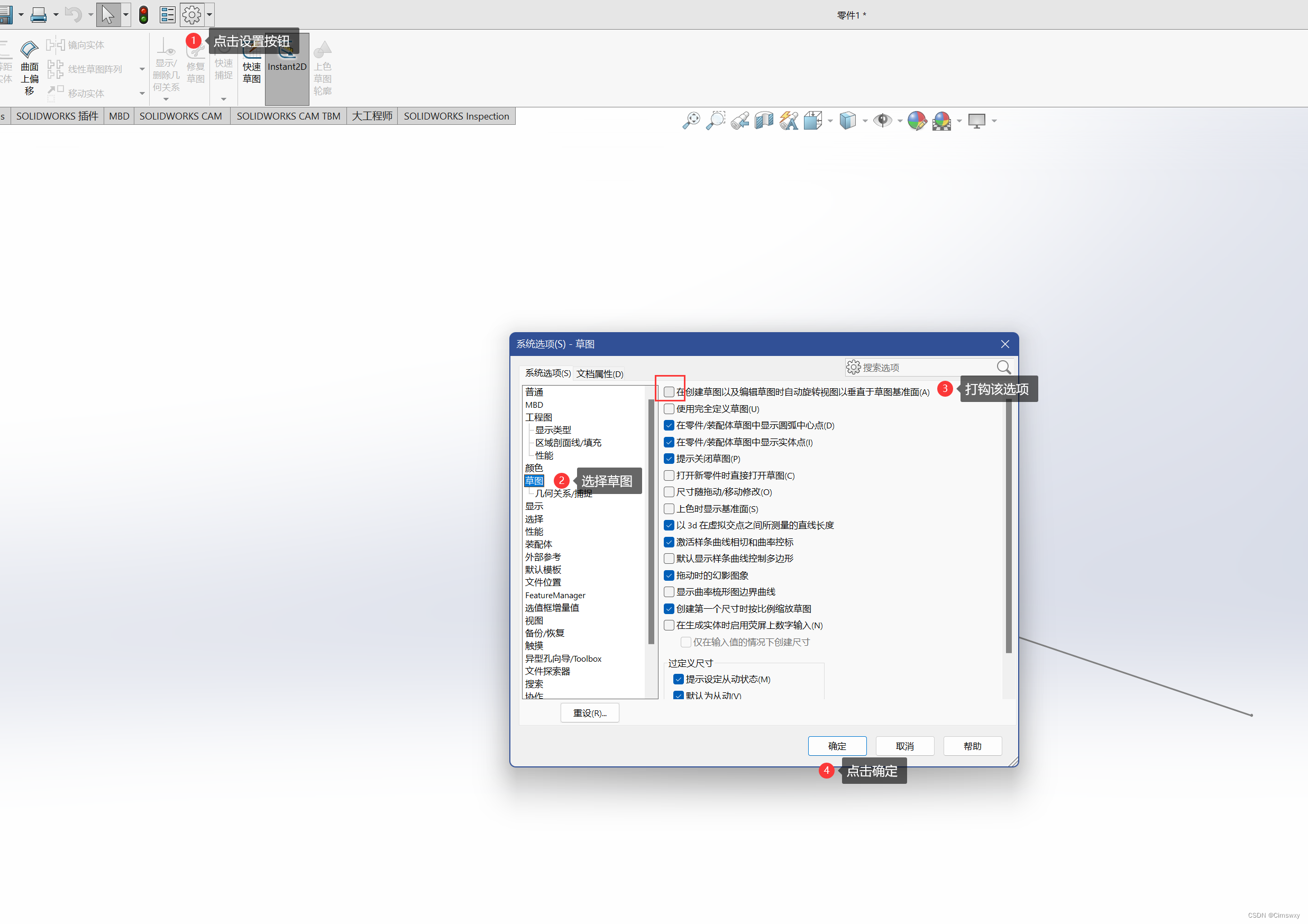
Task: Click the Edit Appearance color ball icon
Action: (917, 121)
